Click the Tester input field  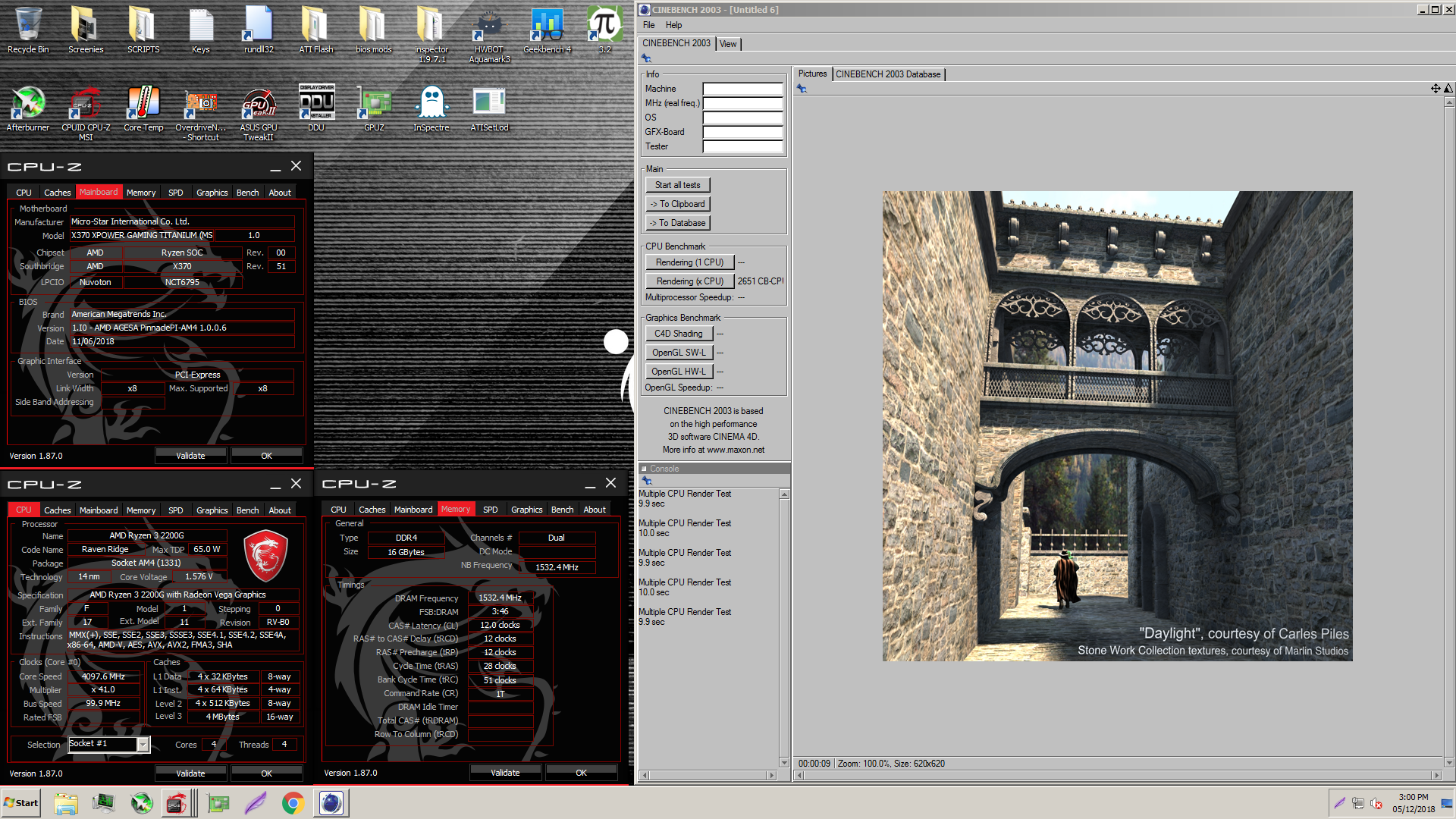click(742, 146)
